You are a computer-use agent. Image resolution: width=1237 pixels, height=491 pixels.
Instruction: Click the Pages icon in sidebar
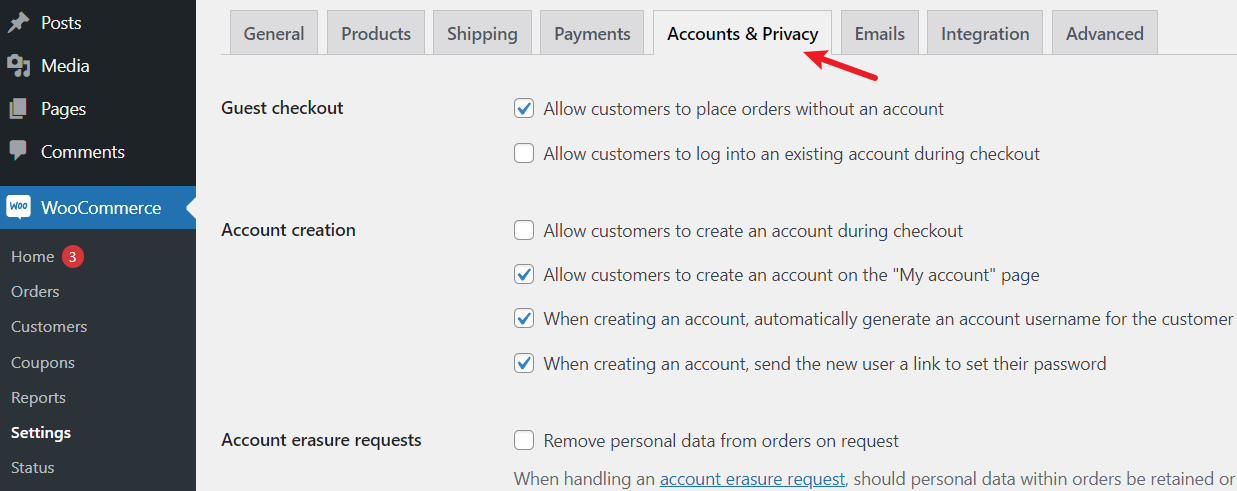tap(18, 109)
